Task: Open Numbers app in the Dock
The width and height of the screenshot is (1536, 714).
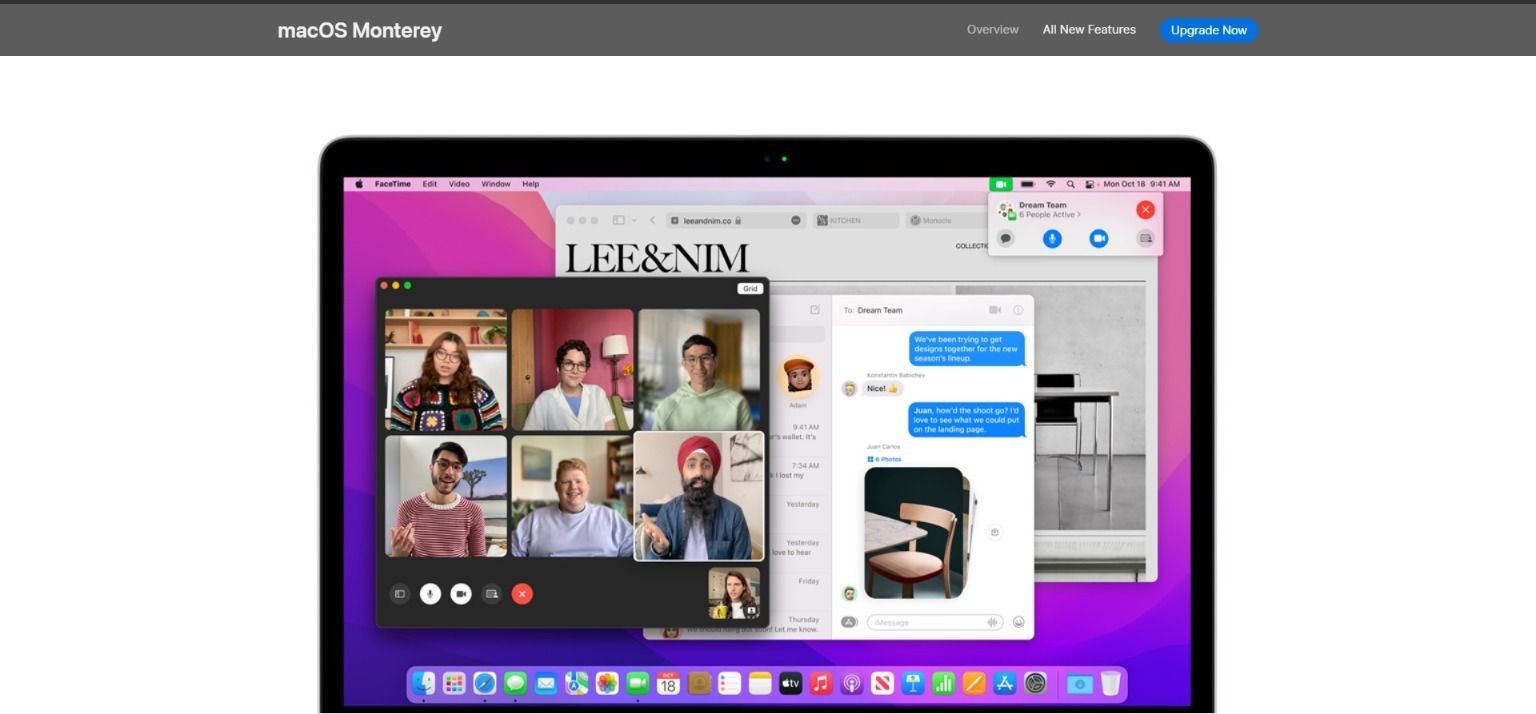Action: click(944, 683)
